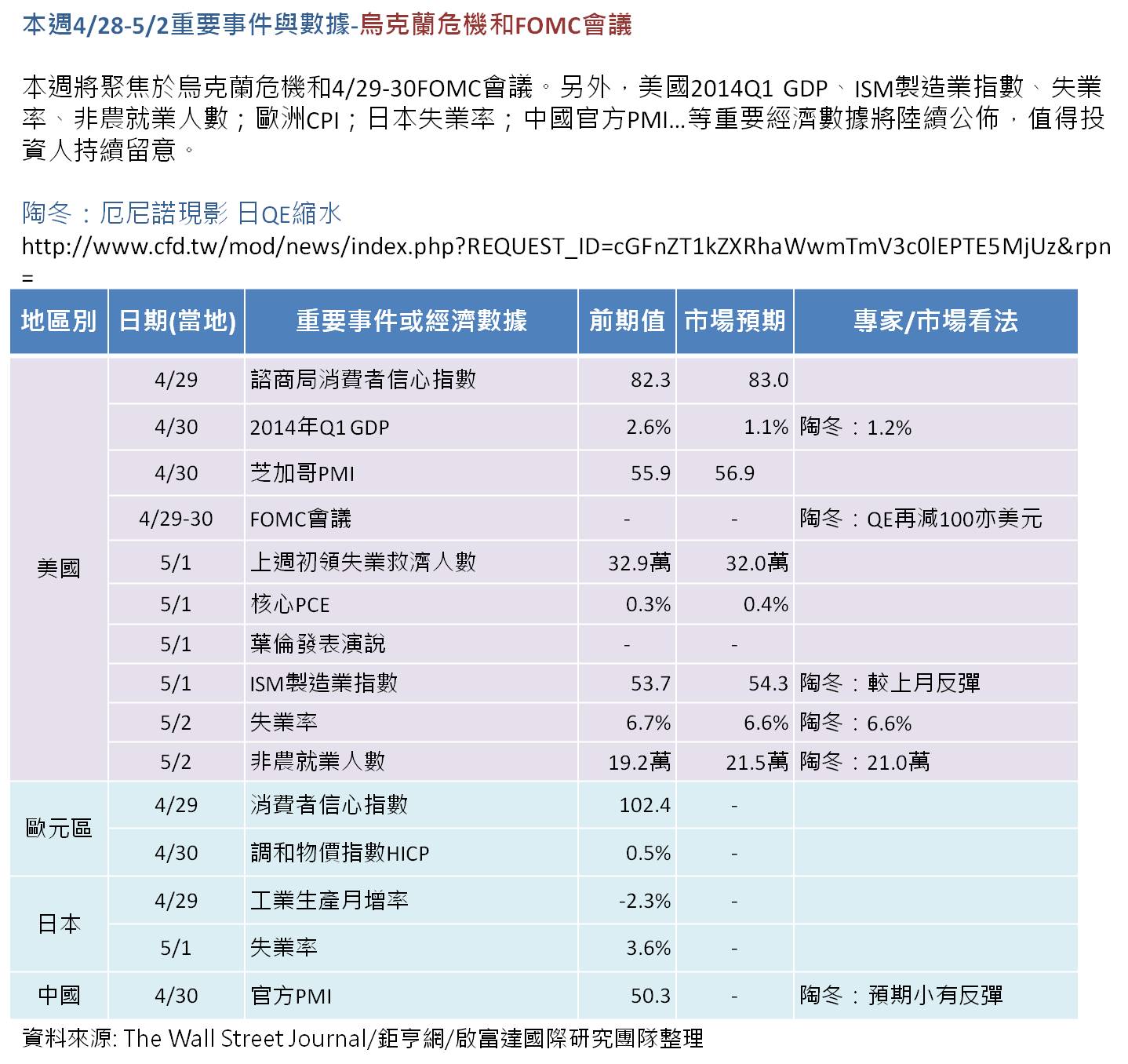Click expert view 陶冬：6.6%
The width and height of the screenshot is (1128, 1064).
point(856,723)
